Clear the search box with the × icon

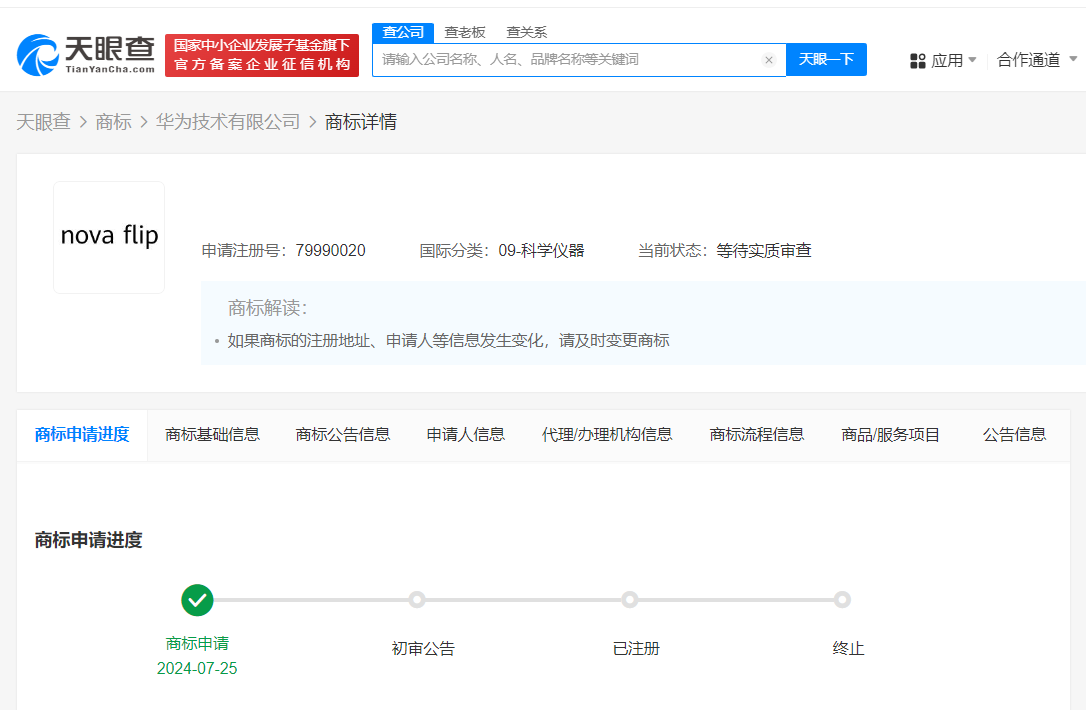[x=769, y=60]
